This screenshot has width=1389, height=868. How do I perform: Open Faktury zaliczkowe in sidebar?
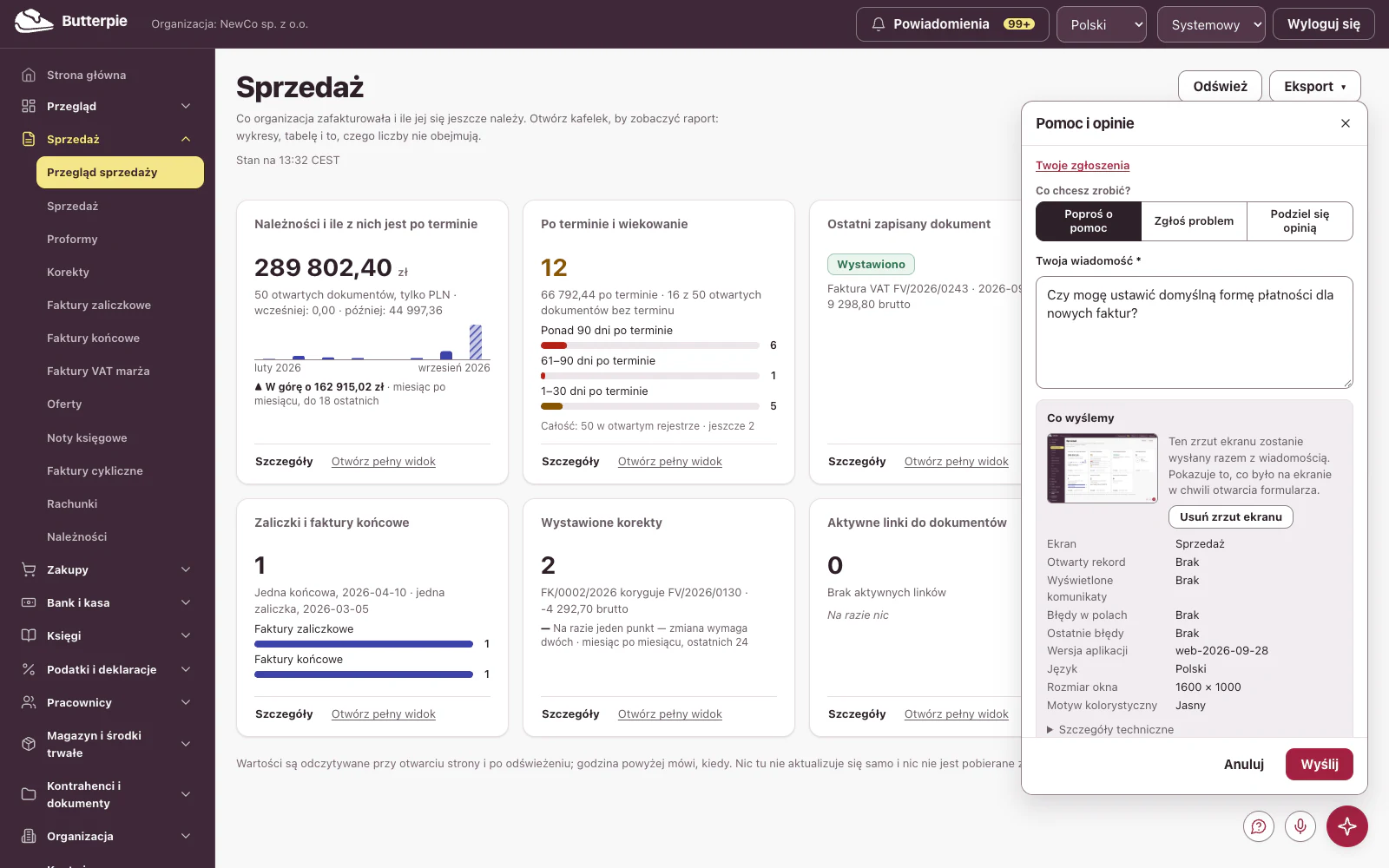[99, 305]
